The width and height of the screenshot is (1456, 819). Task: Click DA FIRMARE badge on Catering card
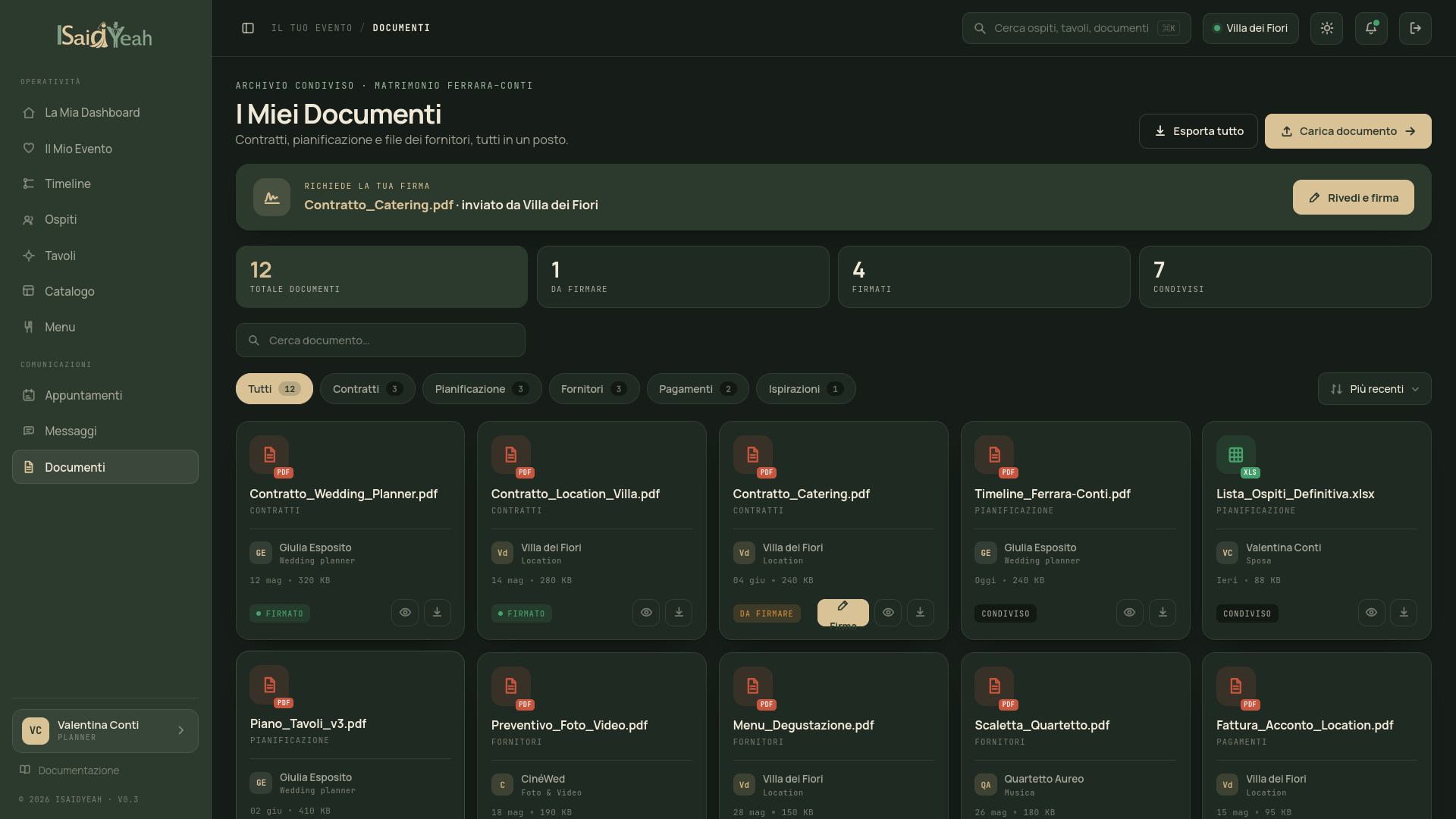click(x=767, y=613)
